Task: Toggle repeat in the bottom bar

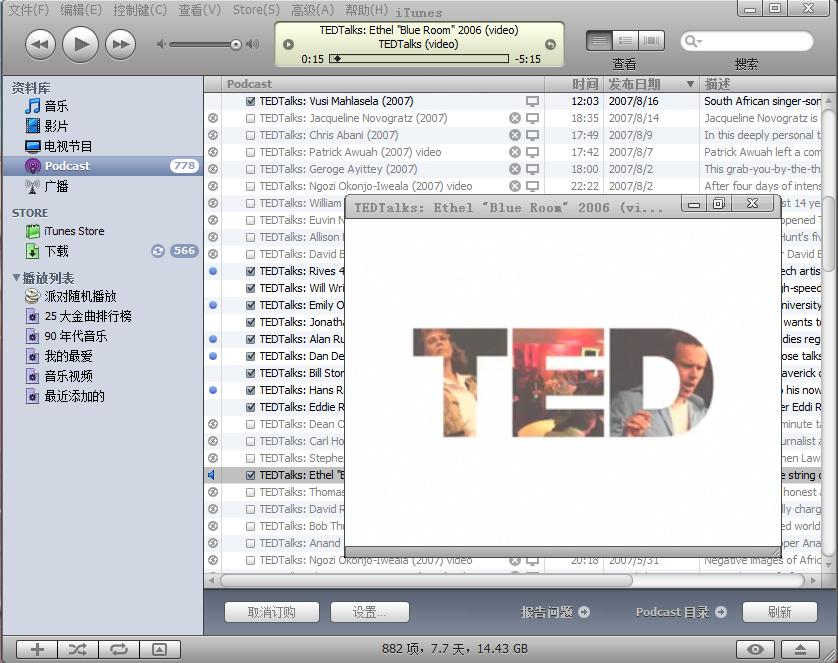Action: [119, 650]
